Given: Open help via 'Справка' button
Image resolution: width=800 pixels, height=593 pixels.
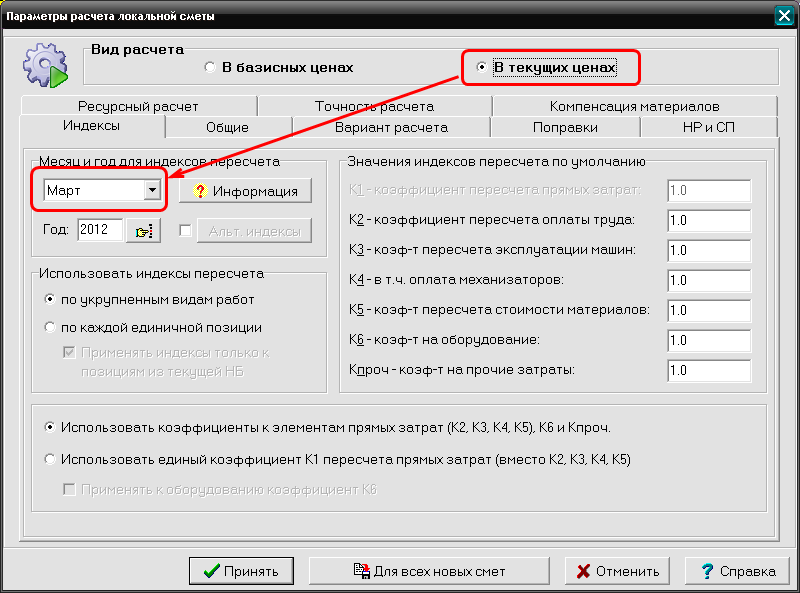Looking at the screenshot, I should point(738,571).
